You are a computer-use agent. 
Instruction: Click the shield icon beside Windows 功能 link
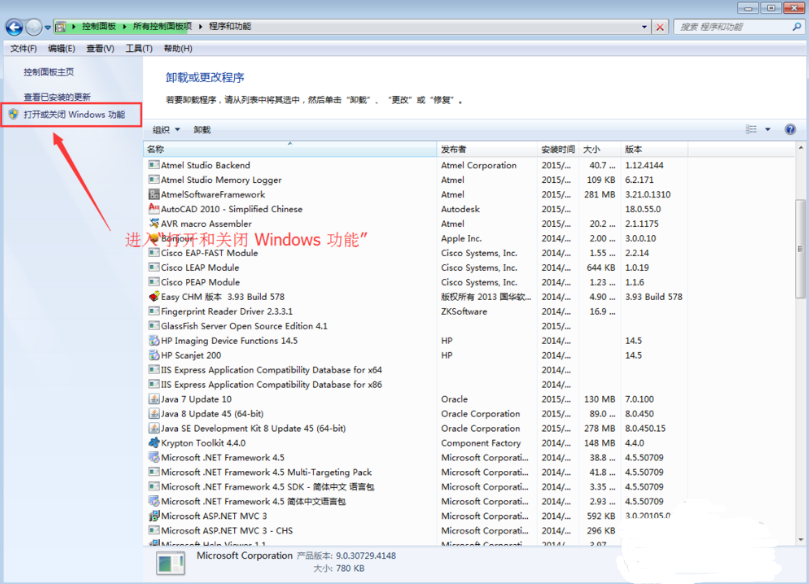13,115
